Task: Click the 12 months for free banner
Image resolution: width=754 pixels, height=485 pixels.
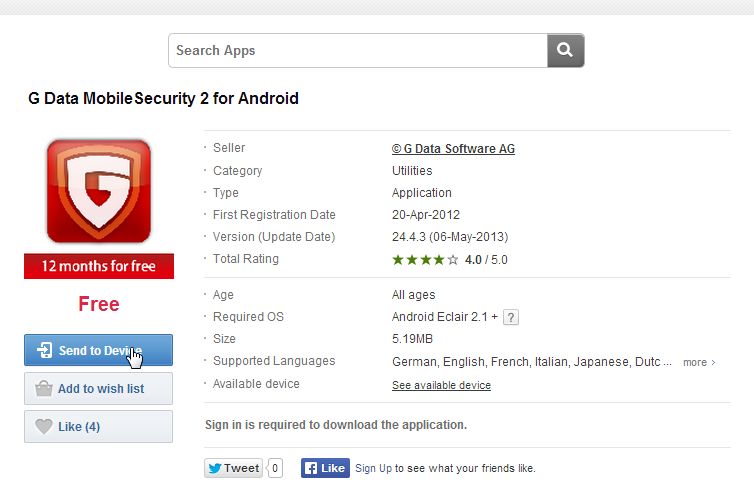Action: click(99, 266)
